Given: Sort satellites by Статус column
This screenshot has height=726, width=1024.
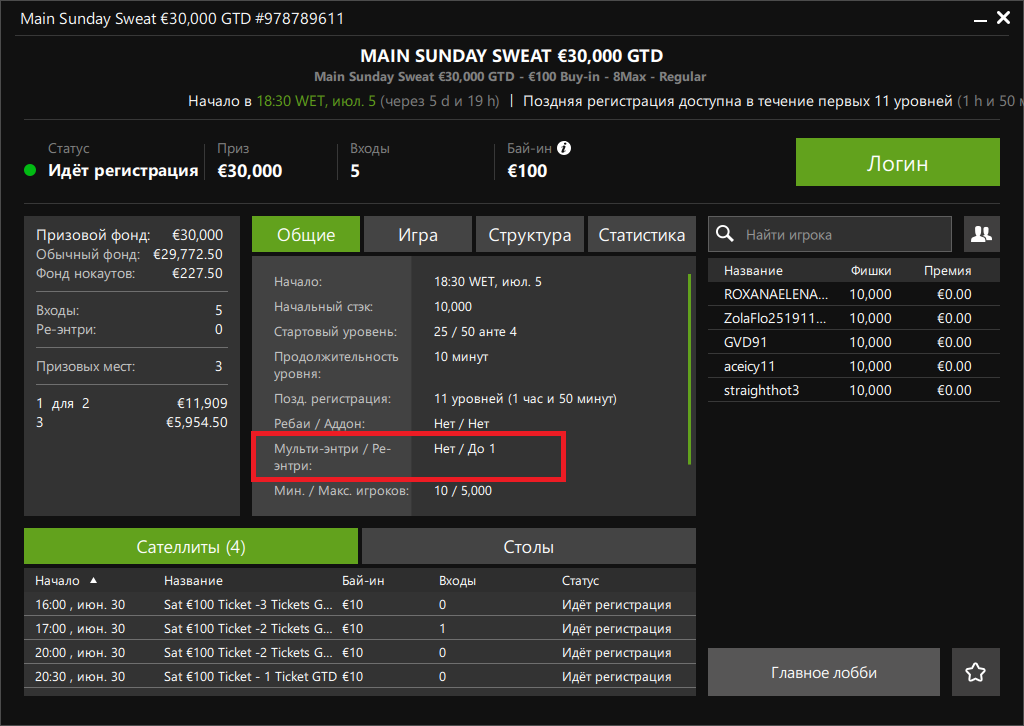Looking at the screenshot, I should click(x=580, y=580).
